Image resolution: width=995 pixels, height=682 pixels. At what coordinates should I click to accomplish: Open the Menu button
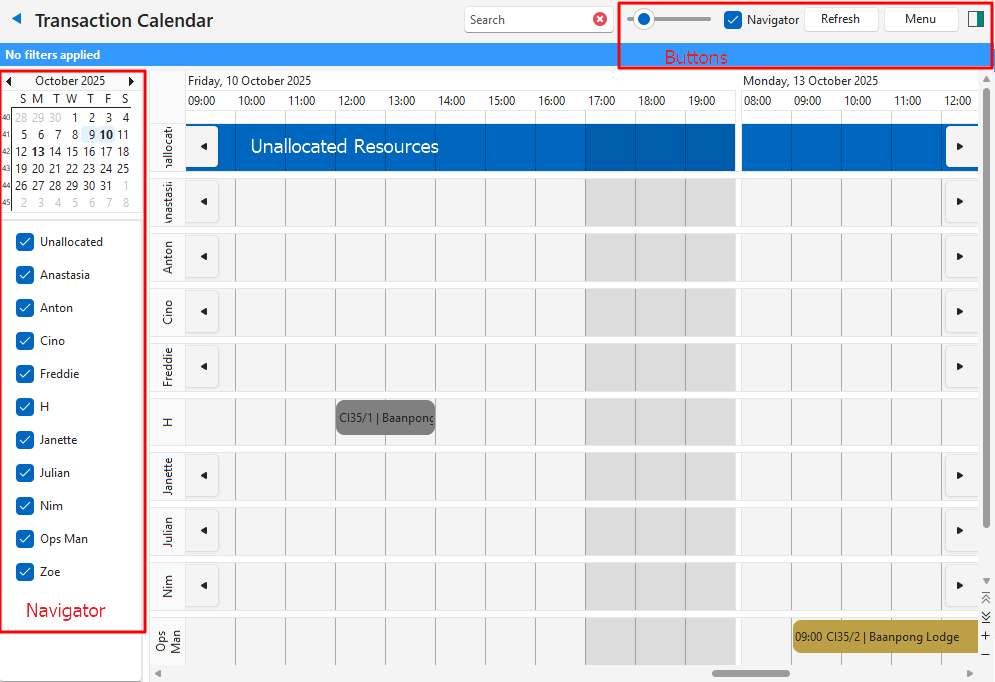(920, 19)
